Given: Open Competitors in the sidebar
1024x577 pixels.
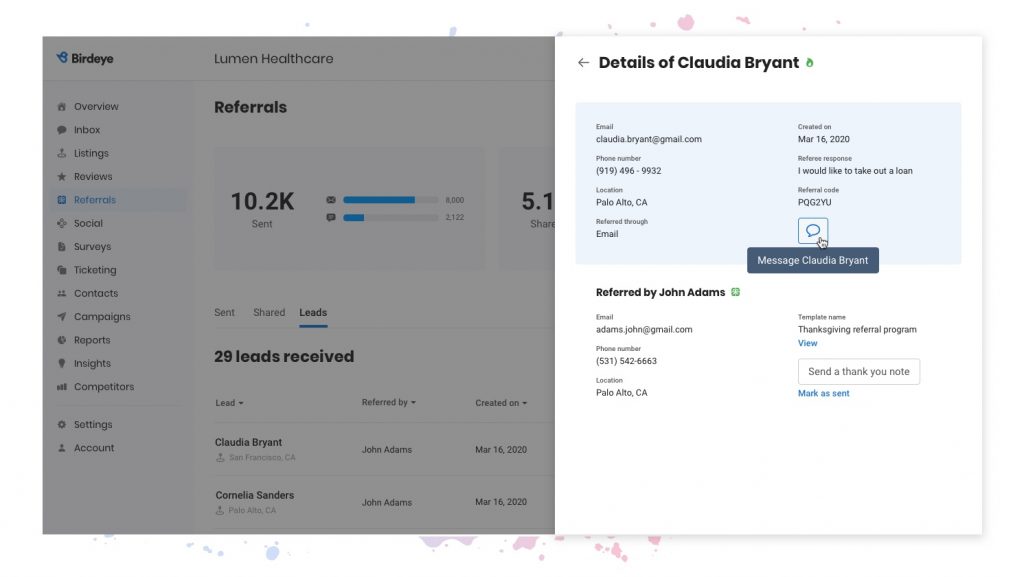Looking at the screenshot, I should [x=104, y=387].
